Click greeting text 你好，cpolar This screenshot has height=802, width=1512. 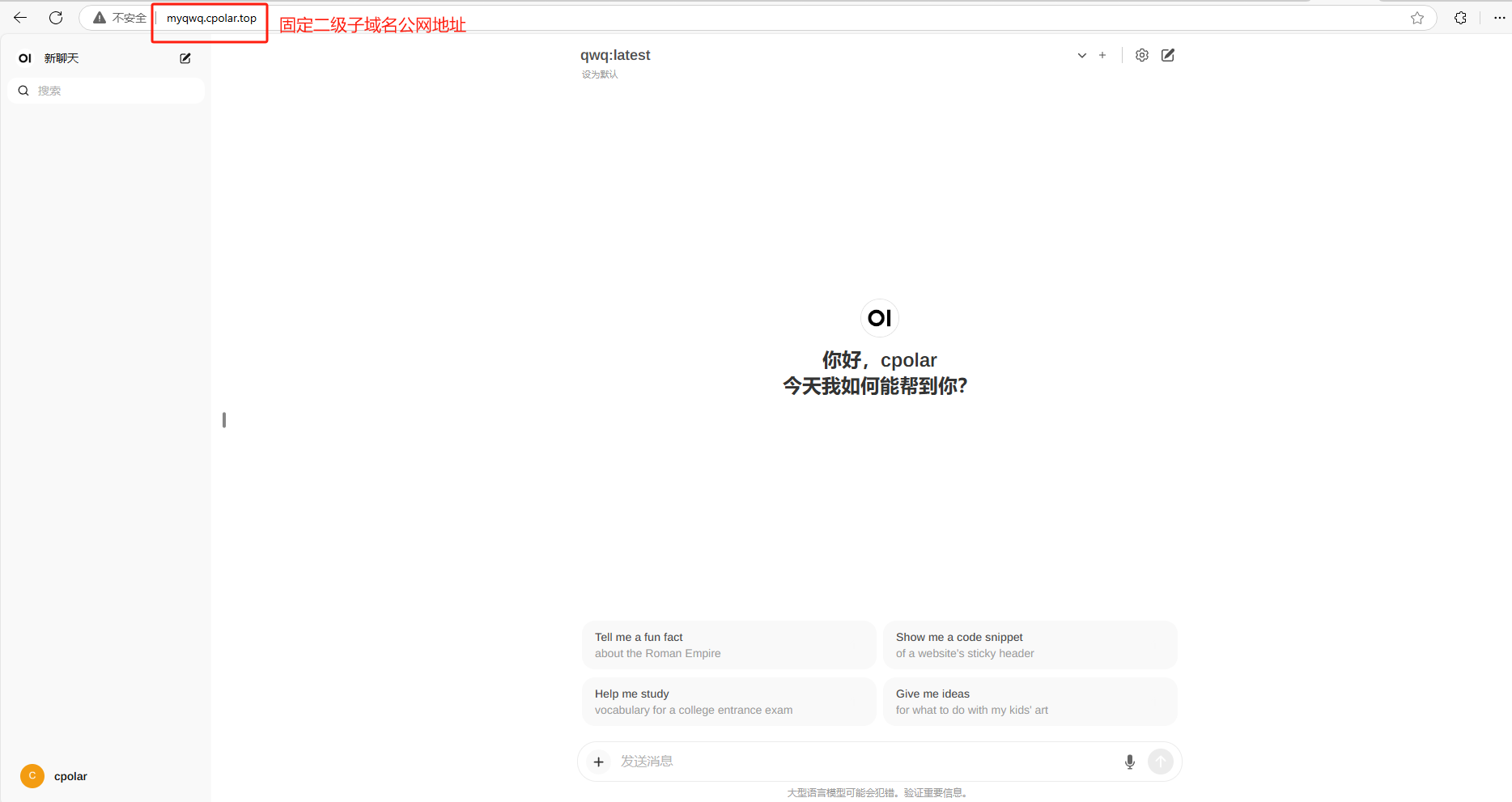(880, 360)
